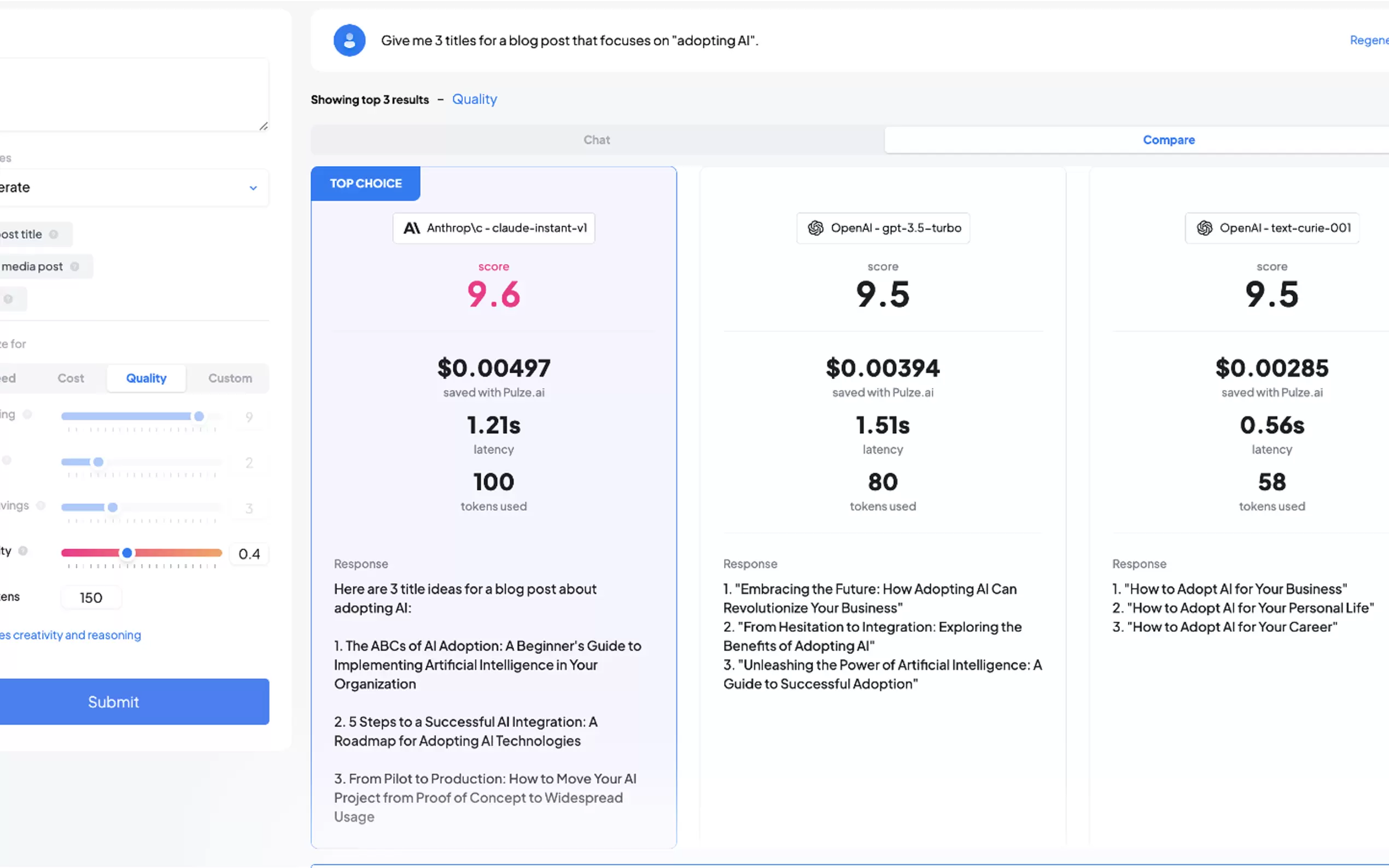Viewport: 1389px width, 868px height.
Task: Switch to the Compare tab
Action: coord(1168,140)
